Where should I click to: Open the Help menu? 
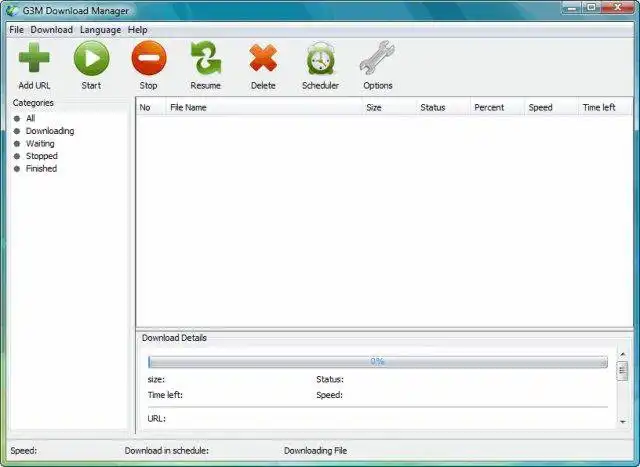(138, 30)
